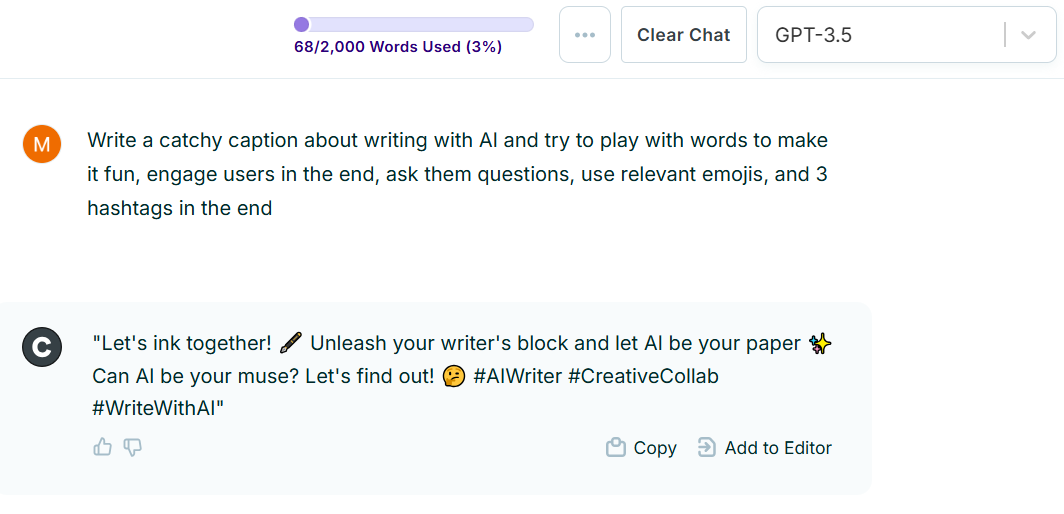
Task: Click the dark C assistant avatar
Action: (x=42, y=347)
